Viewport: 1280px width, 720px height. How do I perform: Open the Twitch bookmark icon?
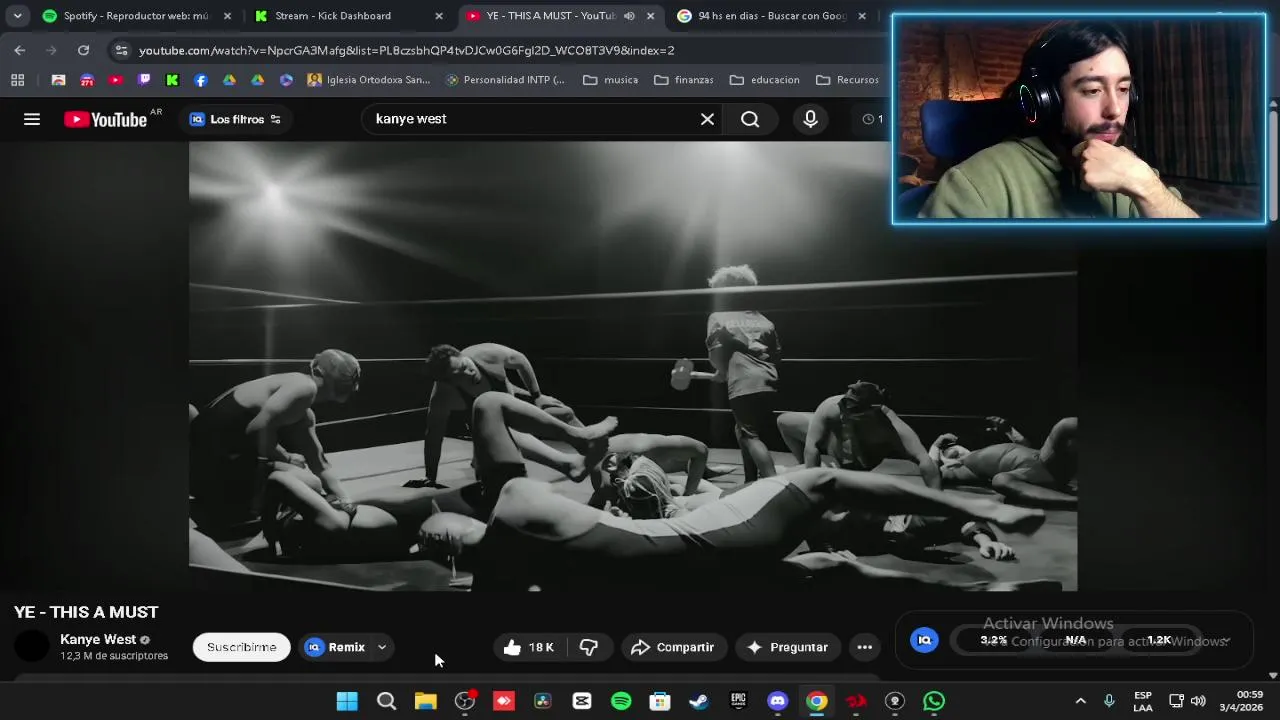[x=144, y=80]
